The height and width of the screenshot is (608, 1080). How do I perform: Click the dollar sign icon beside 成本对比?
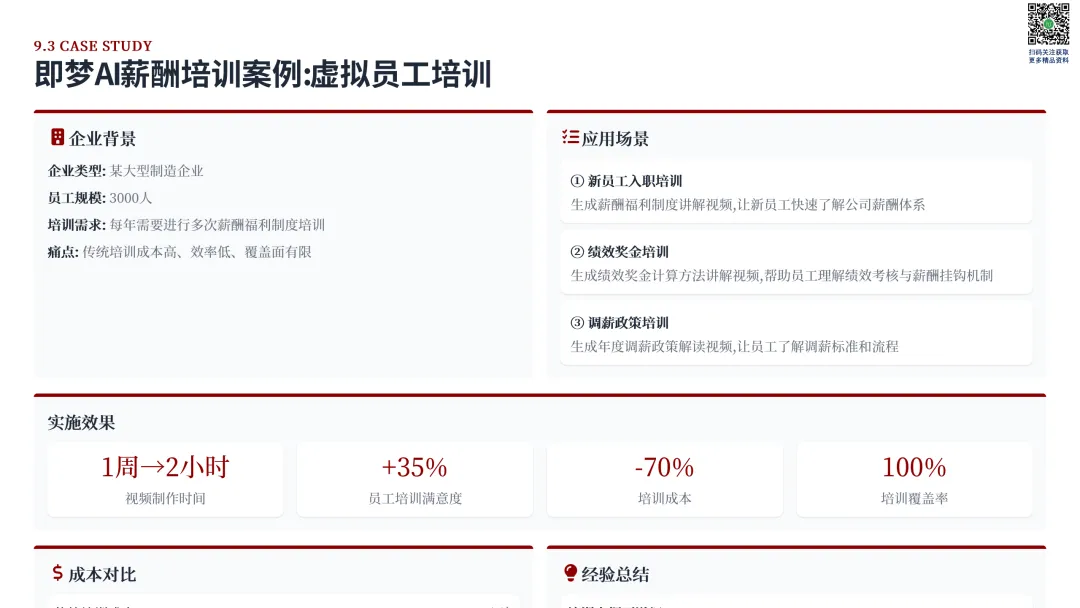[57, 573]
